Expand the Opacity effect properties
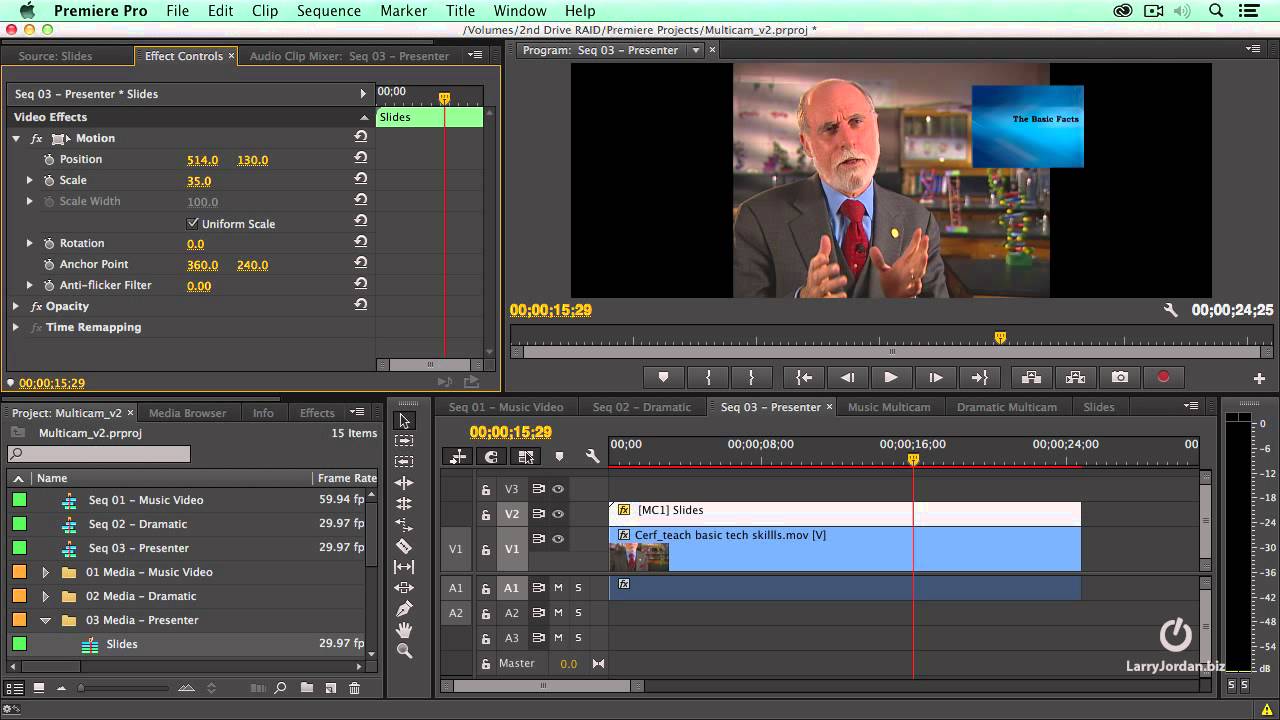Viewport: 1280px width, 720px height. 16,306
